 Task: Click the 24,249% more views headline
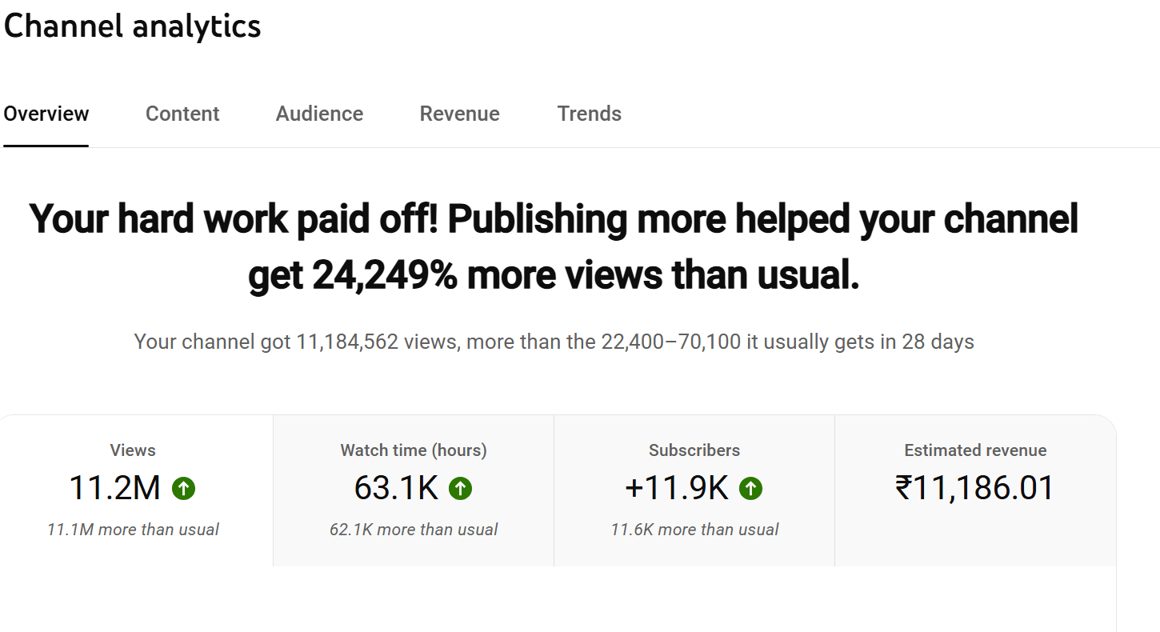[553, 247]
